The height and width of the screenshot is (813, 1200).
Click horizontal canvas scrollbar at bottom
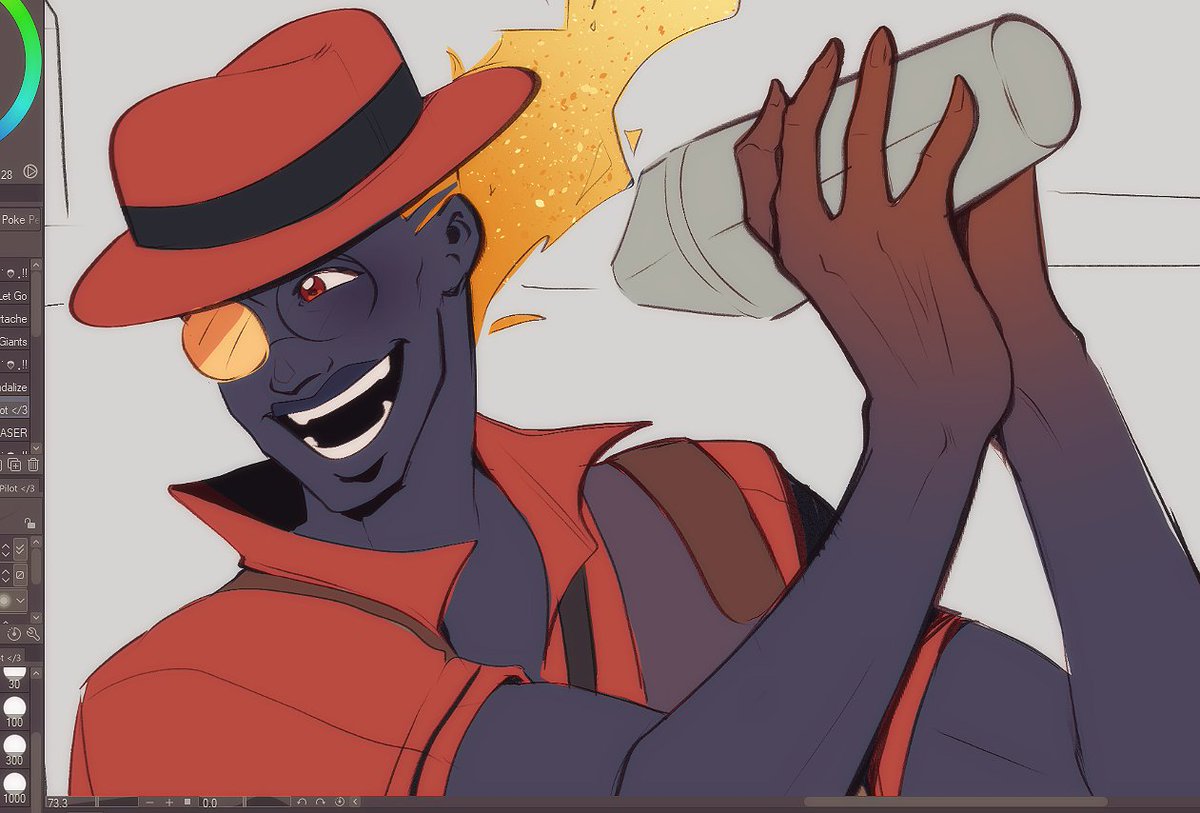pos(955,802)
